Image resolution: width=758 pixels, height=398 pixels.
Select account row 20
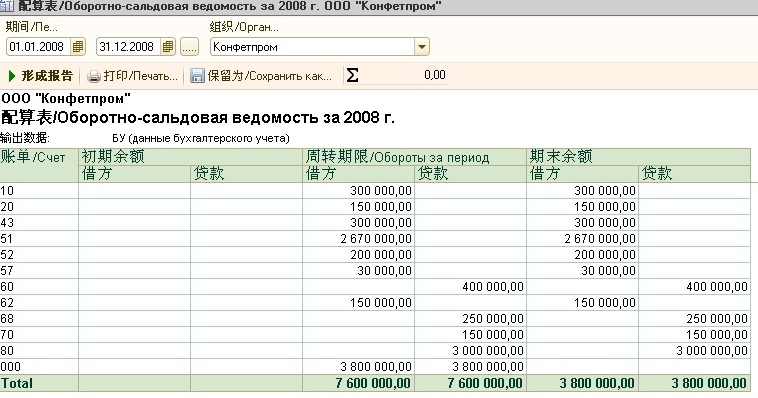pyautogui.click(x=375, y=206)
